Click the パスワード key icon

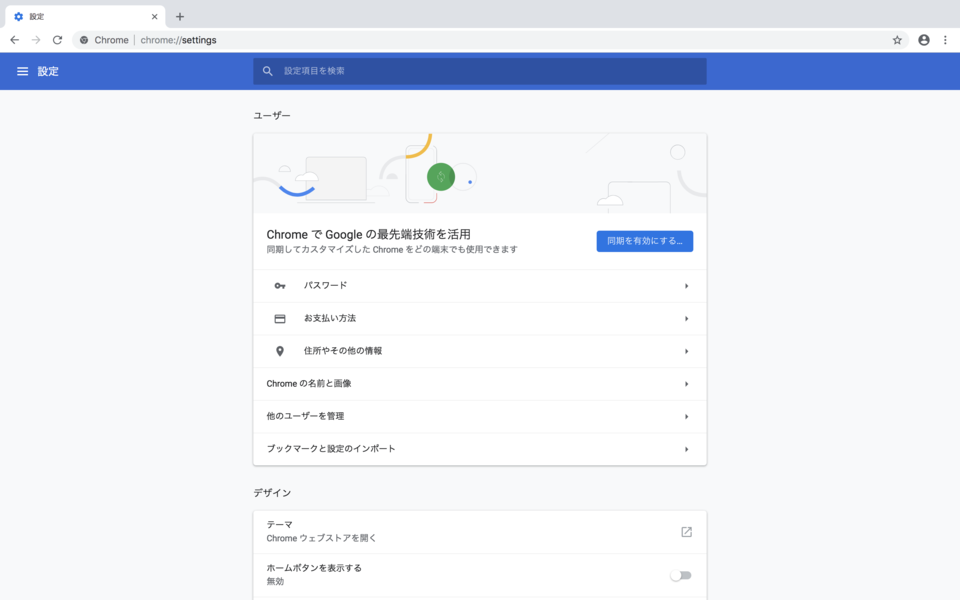click(x=281, y=285)
